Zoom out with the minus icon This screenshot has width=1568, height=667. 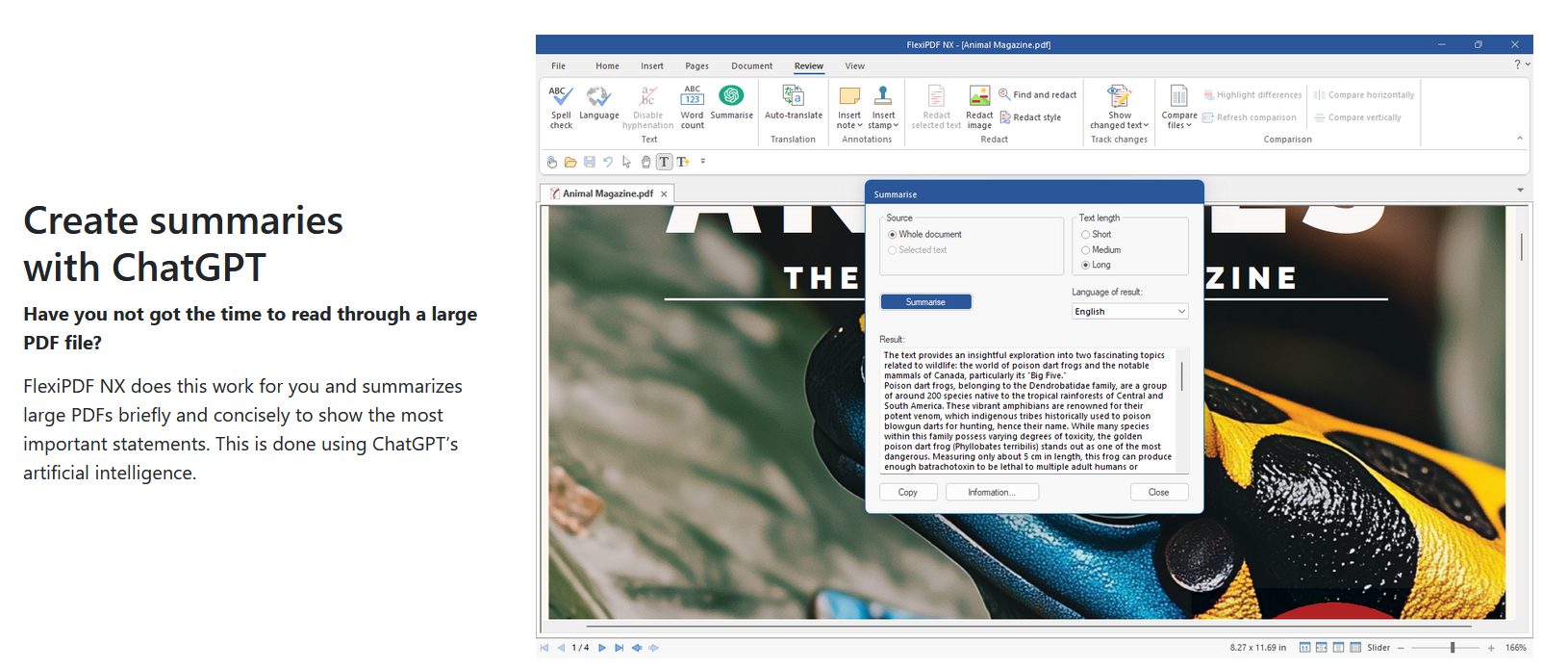(x=1401, y=648)
